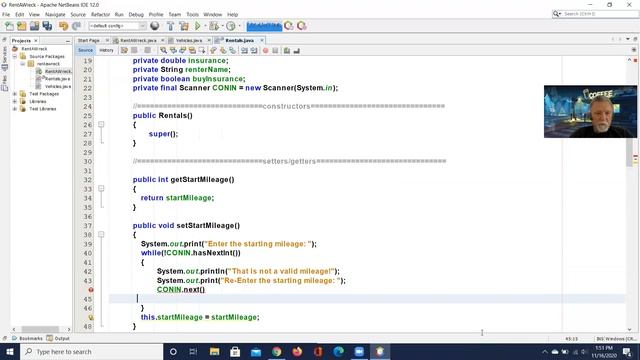Click the globe browser icon in toolbar
Image resolution: width=640 pixels, height=360 pixels.
pyautogui.click(x=155, y=26)
